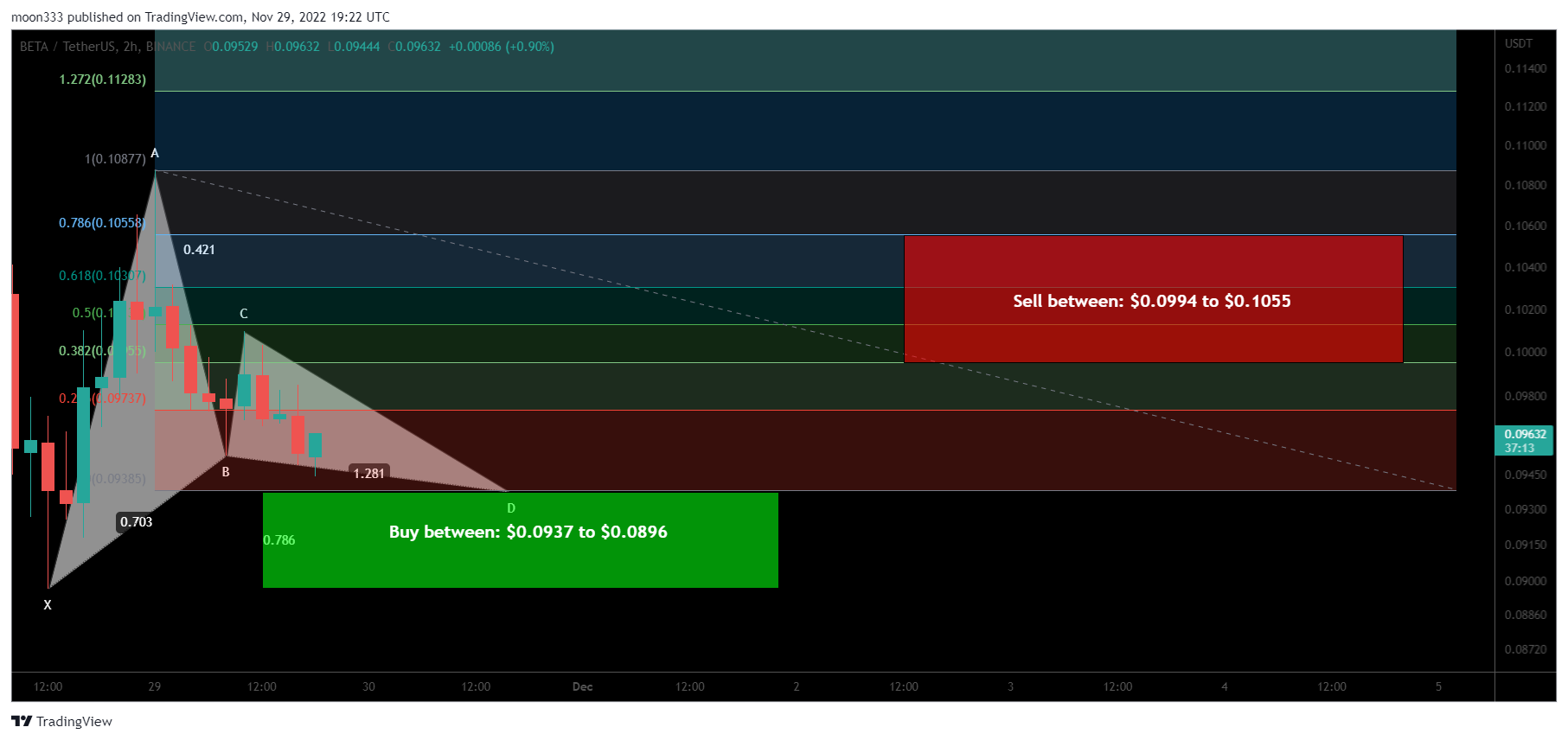Click pattern point B label
Screen dimensions: 1568x740
226,472
